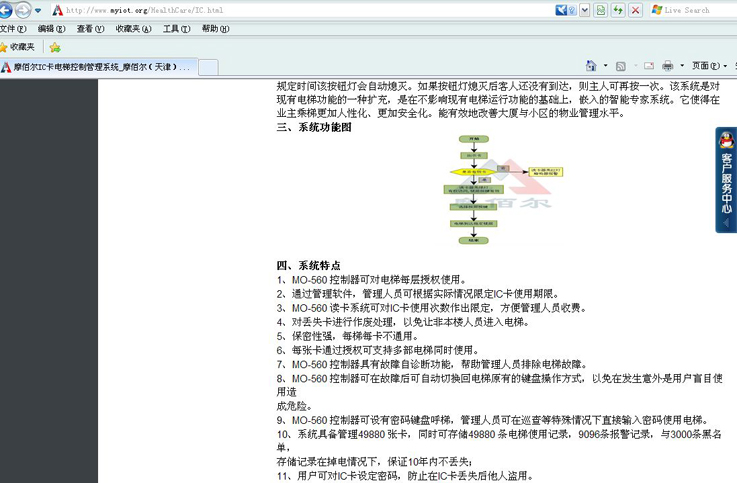
Task: Open the 查看(V) menu
Action: [90, 29]
